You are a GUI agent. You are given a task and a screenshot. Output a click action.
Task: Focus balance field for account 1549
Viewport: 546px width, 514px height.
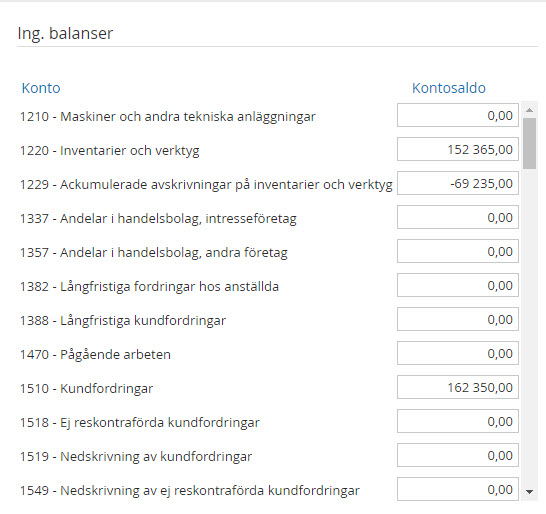coord(458,489)
